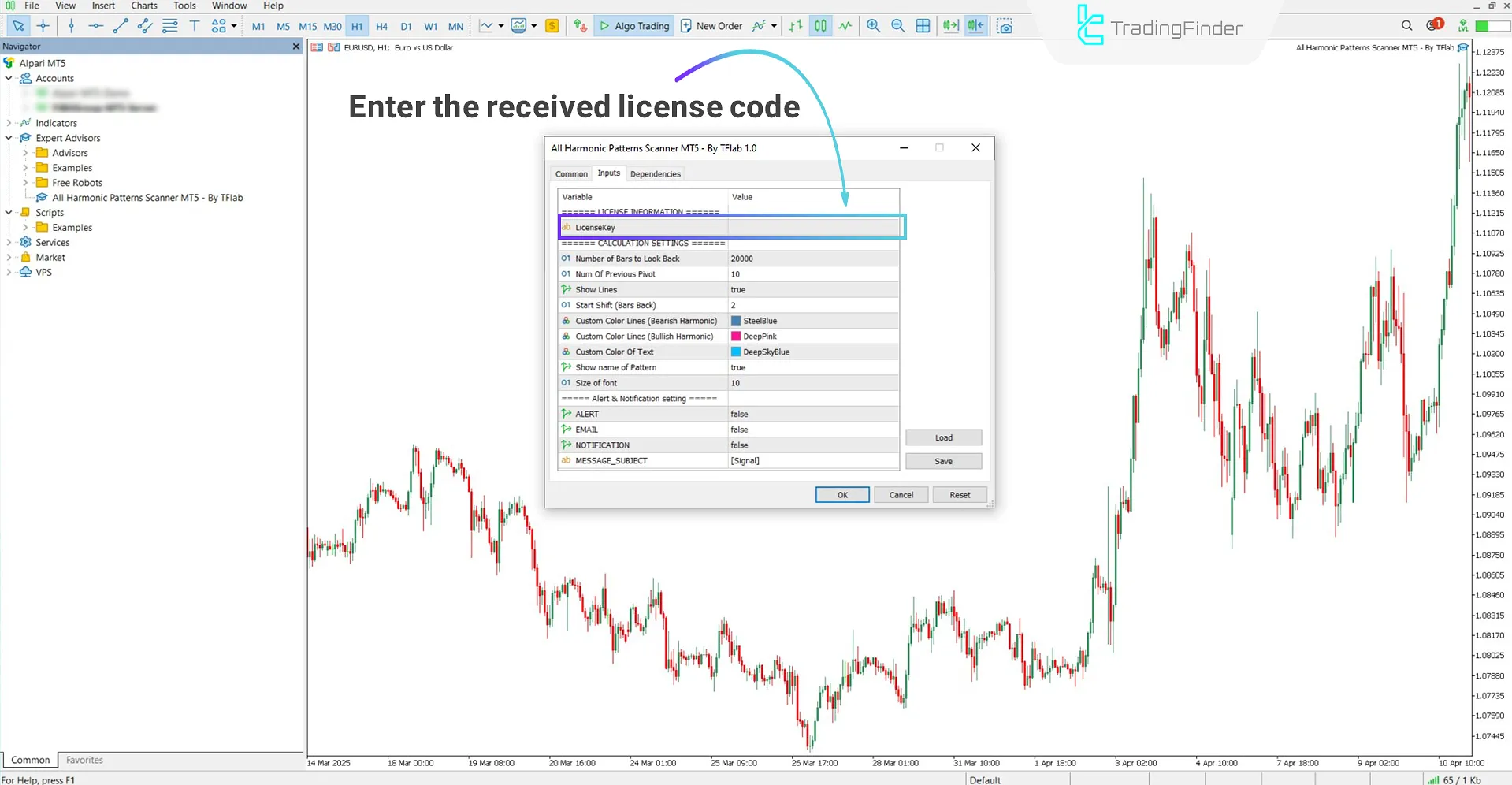Zoom out on the chart

click(x=897, y=26)
